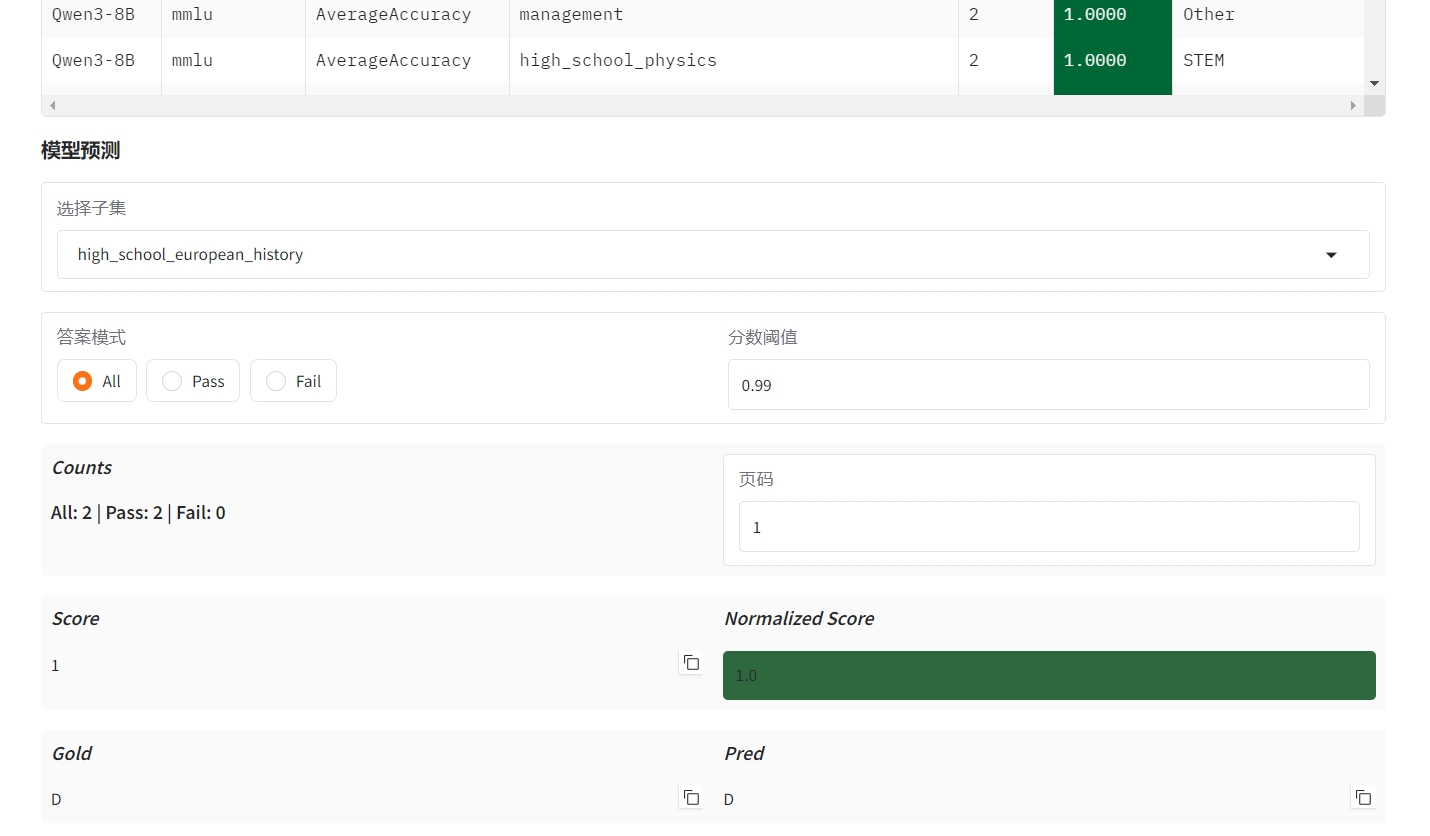Click the STEM category cell
This screenshot has height=836, width=1430.
pyautogui.click(x=1203, y=61)
